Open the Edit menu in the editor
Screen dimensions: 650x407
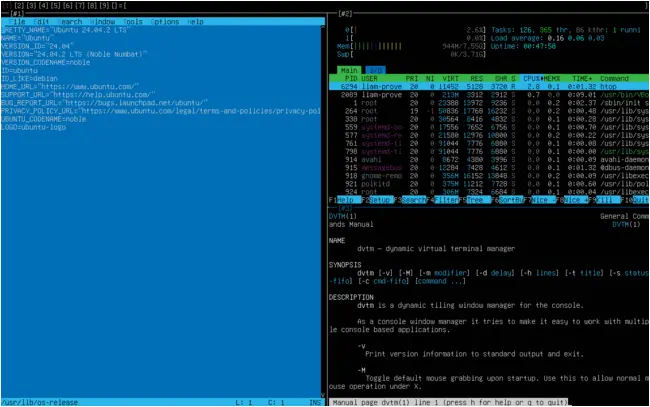(x=41, y=22)
